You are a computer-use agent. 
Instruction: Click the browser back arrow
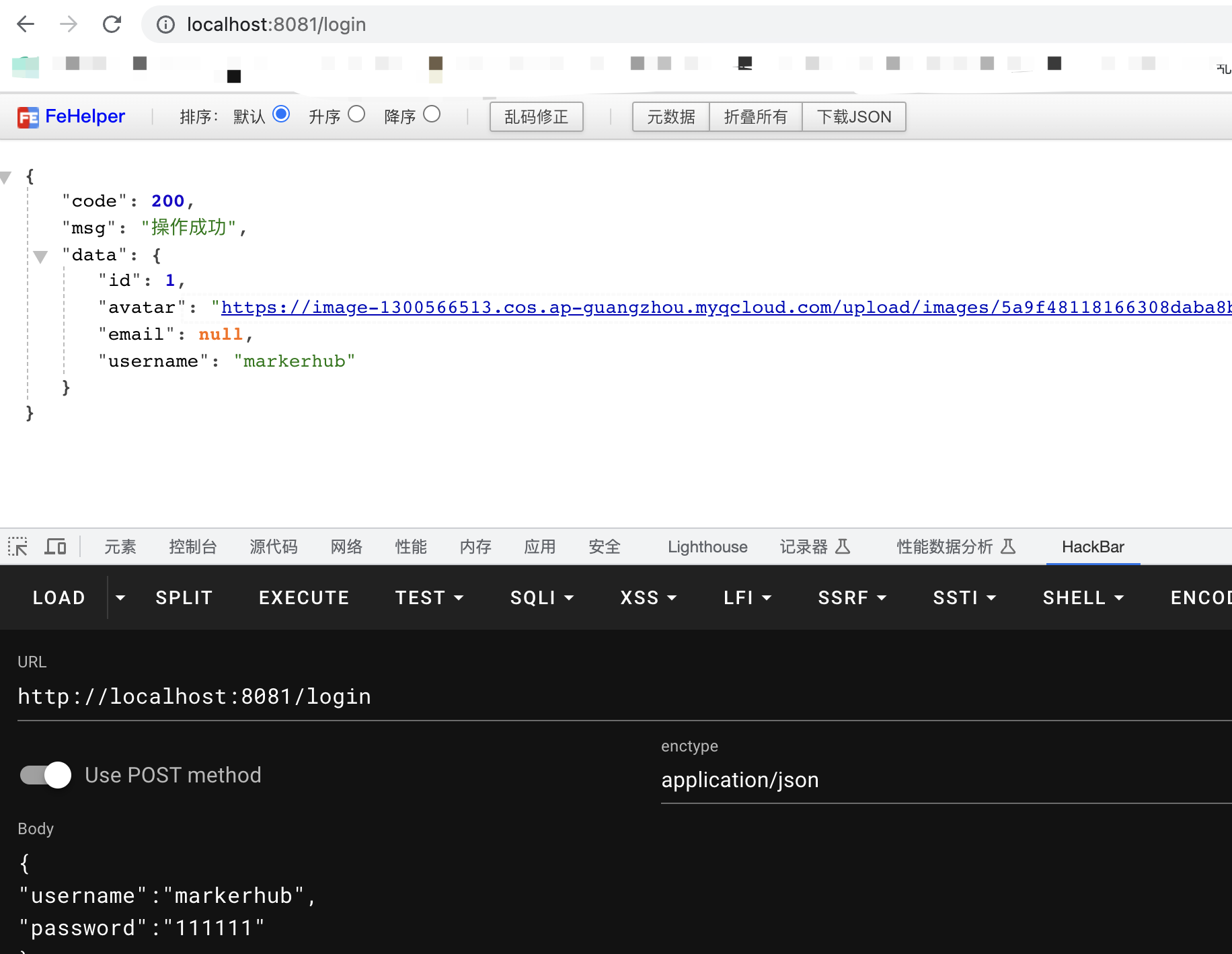pos(26,25)
